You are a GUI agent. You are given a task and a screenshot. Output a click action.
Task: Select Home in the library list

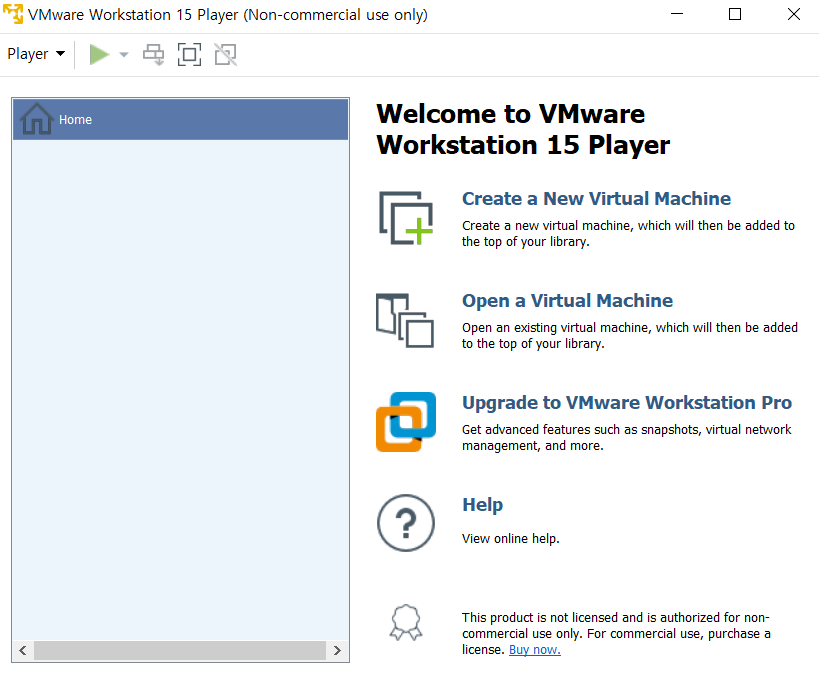[x=180, y=120]
